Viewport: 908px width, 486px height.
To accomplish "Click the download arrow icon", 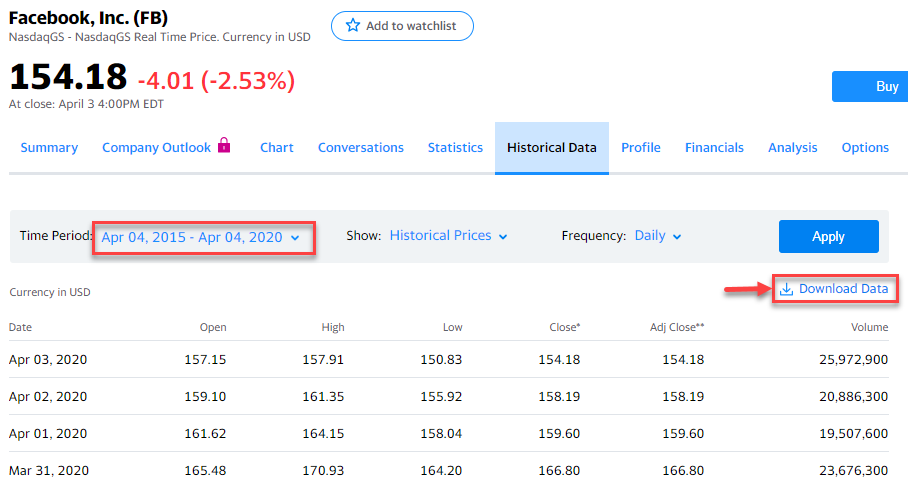I will (x=787, y=289).
